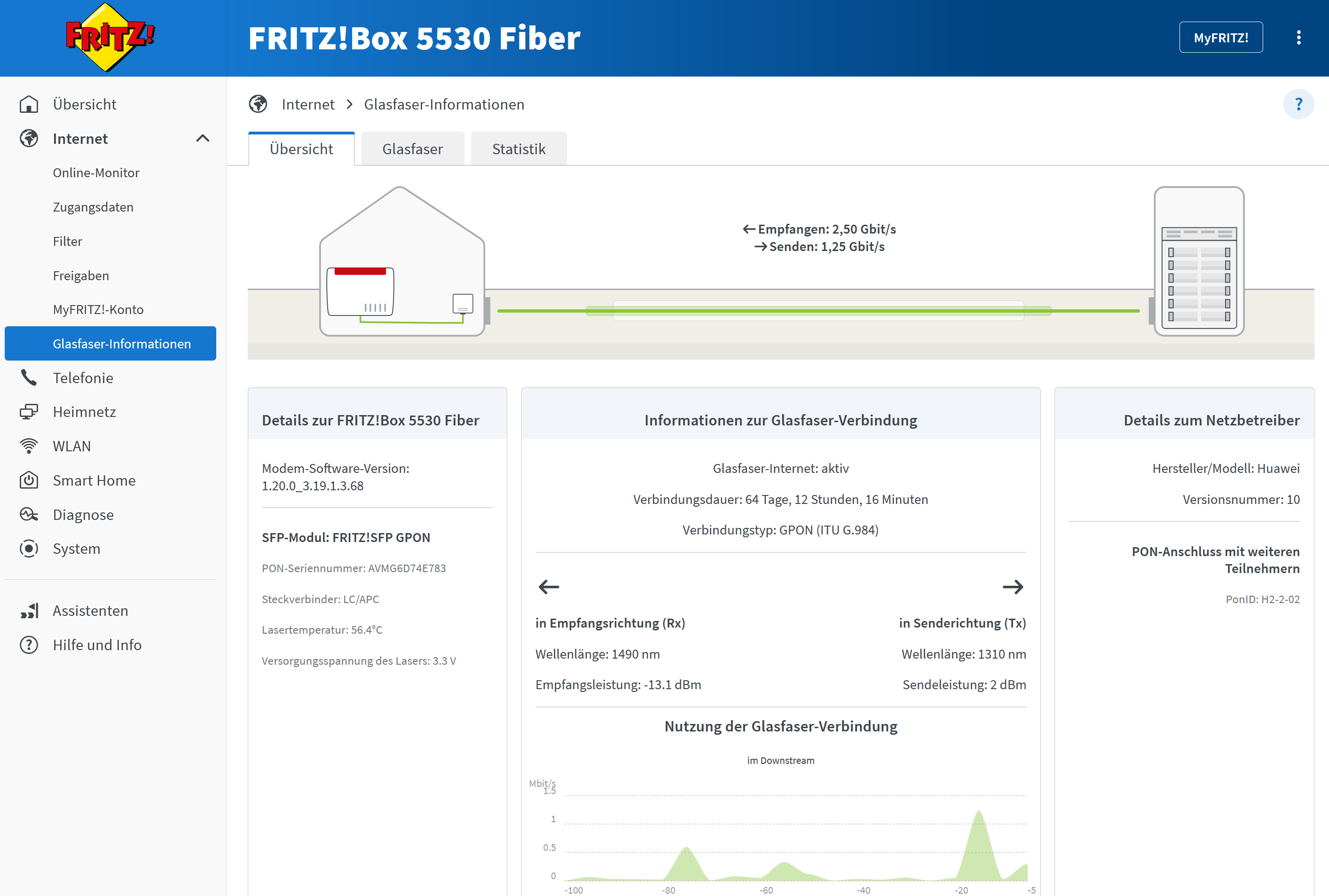The image size is (1329, 896).
Task: Click the green fiber line in the diagram
Action: 818,311
